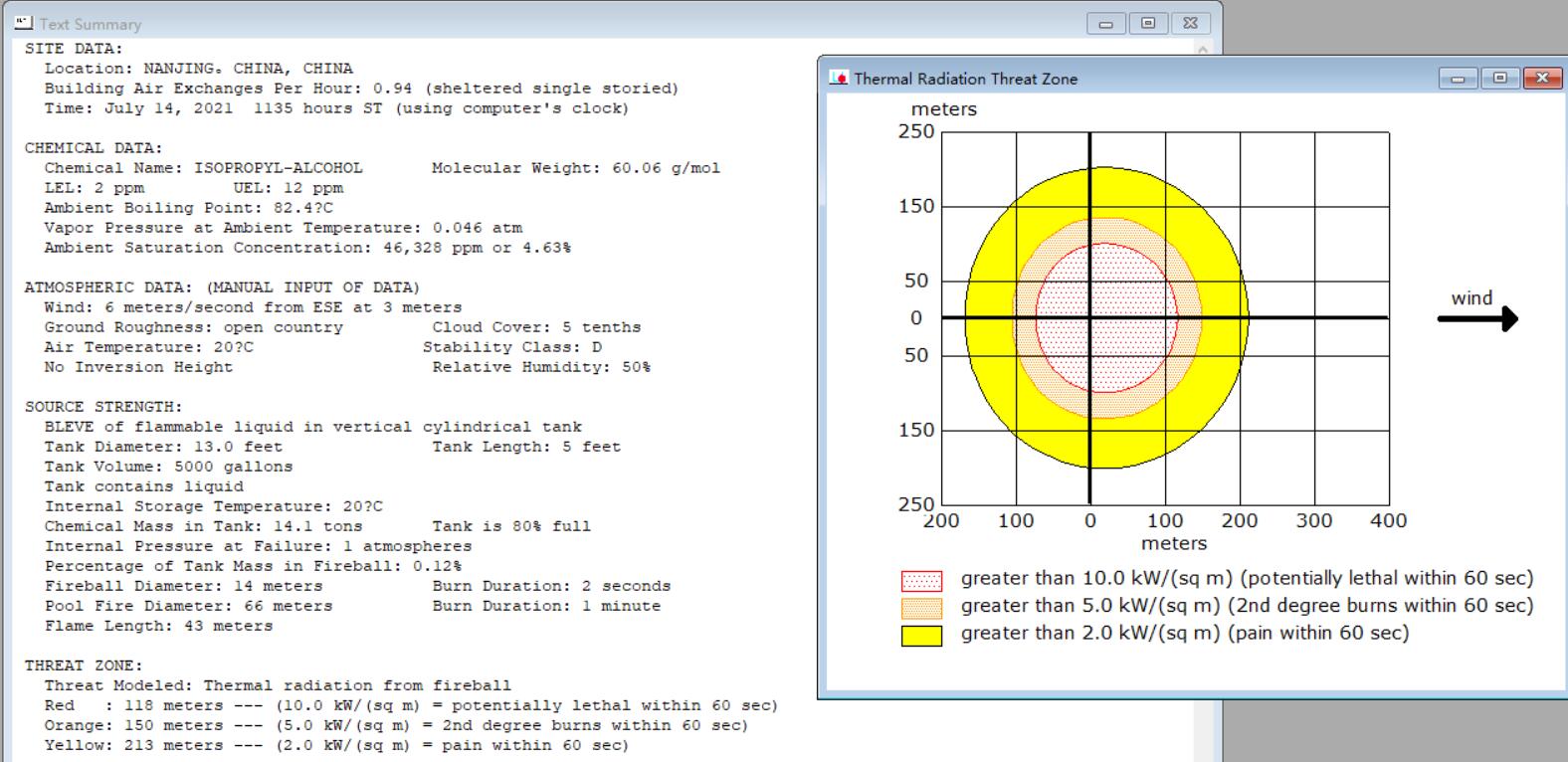Image resolution: width=1568 pixels, height=762 pixels.
Task: Click 'Tank is 80% full' text
Action: tap(511, 526)
